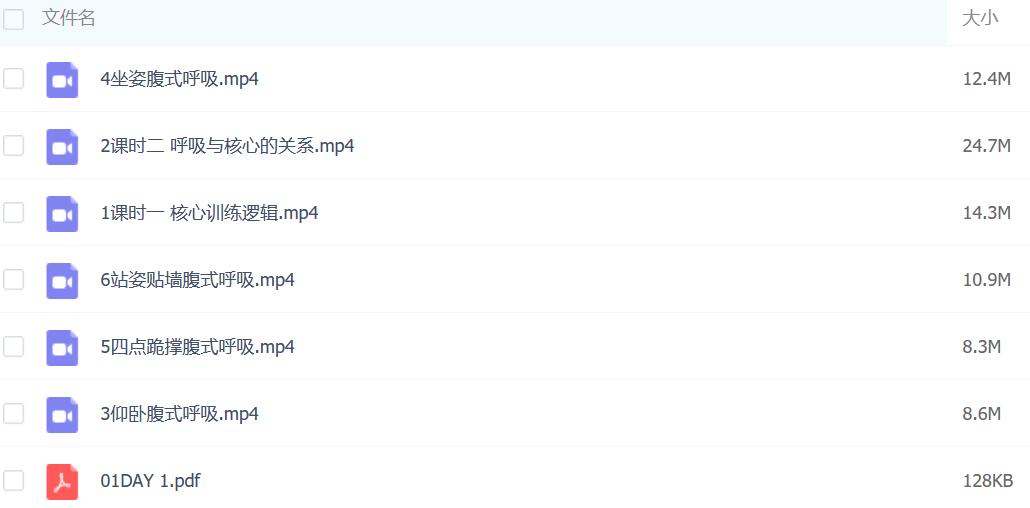
Task: Open the file name 4坐姿腹式呼吸.mp4
Action: point(179,80)
